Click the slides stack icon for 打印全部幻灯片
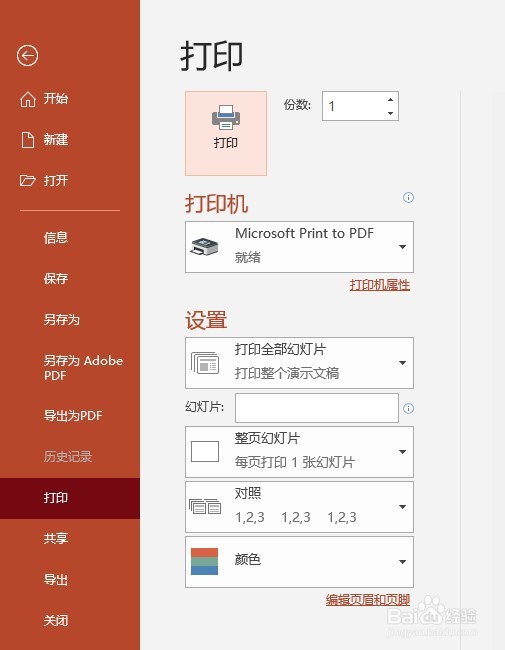 click(205, 363)
